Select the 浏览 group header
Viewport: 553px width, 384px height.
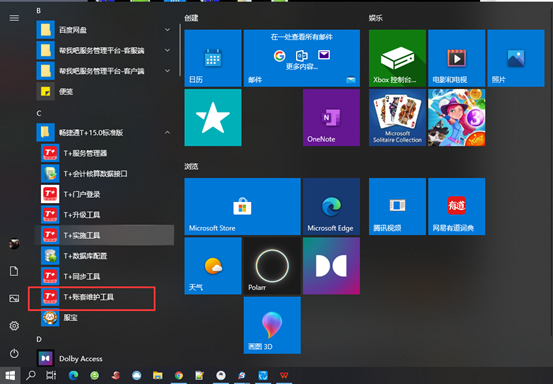[x=191, y=166]
